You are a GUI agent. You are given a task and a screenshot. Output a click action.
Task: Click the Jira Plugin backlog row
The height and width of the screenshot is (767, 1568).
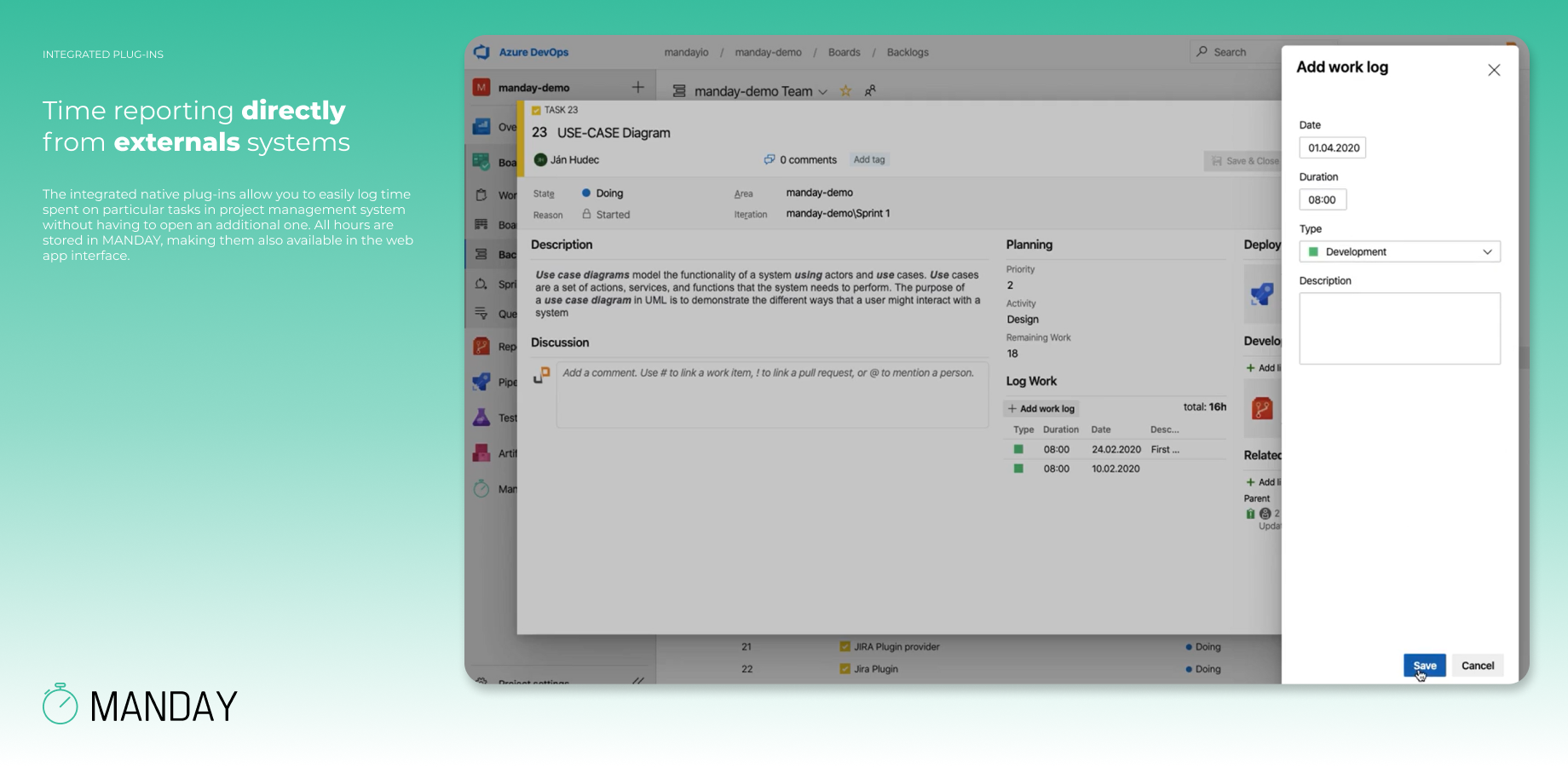(x=876, y=669)
